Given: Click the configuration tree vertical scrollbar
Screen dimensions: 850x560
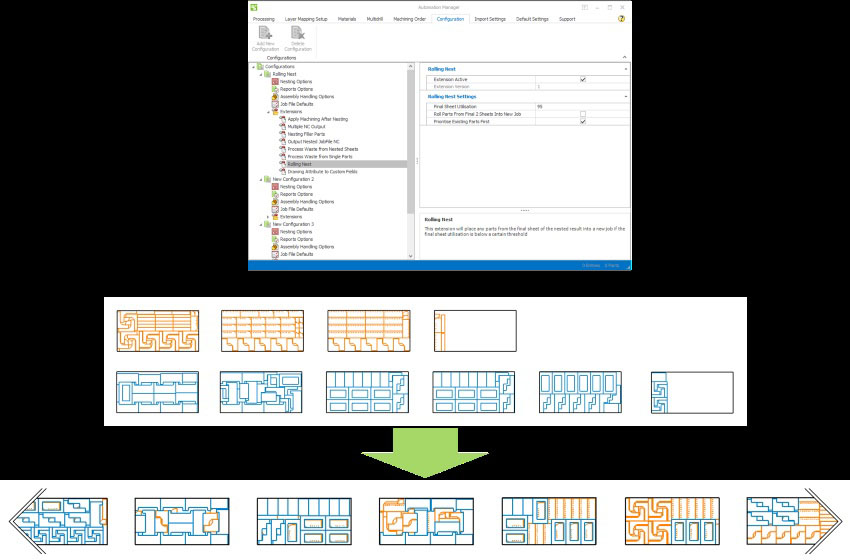Looking at the screenshot, I should (x=410, y=140).
